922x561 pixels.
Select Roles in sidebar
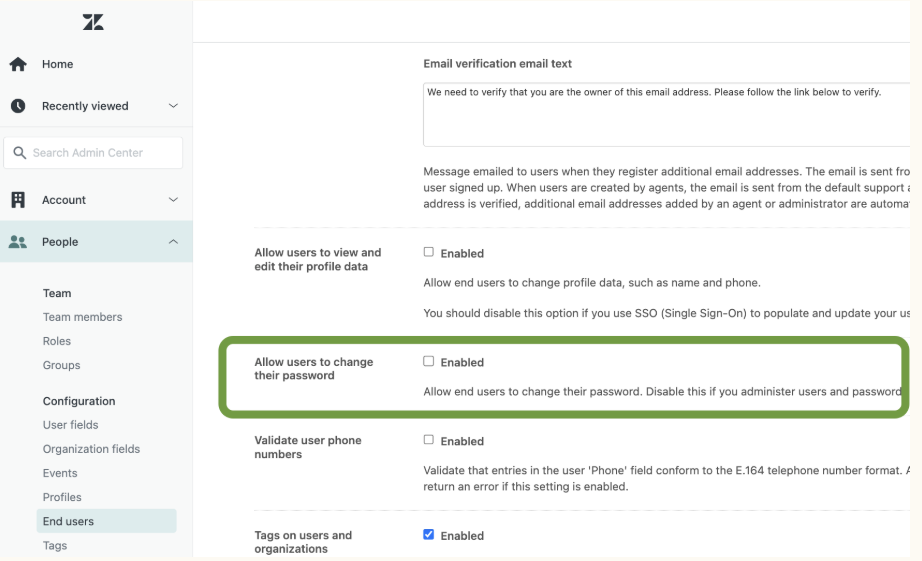(57, 341)
